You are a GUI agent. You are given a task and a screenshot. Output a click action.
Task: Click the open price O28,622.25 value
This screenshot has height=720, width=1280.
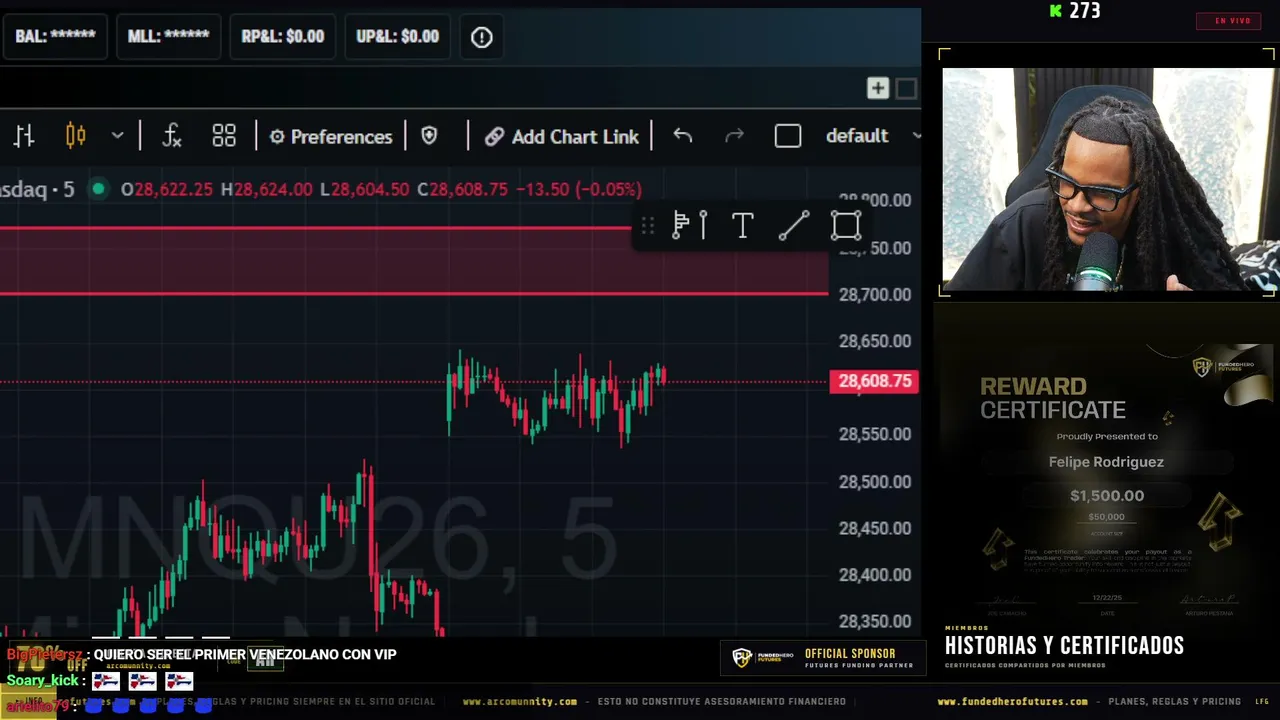[167, 189]
